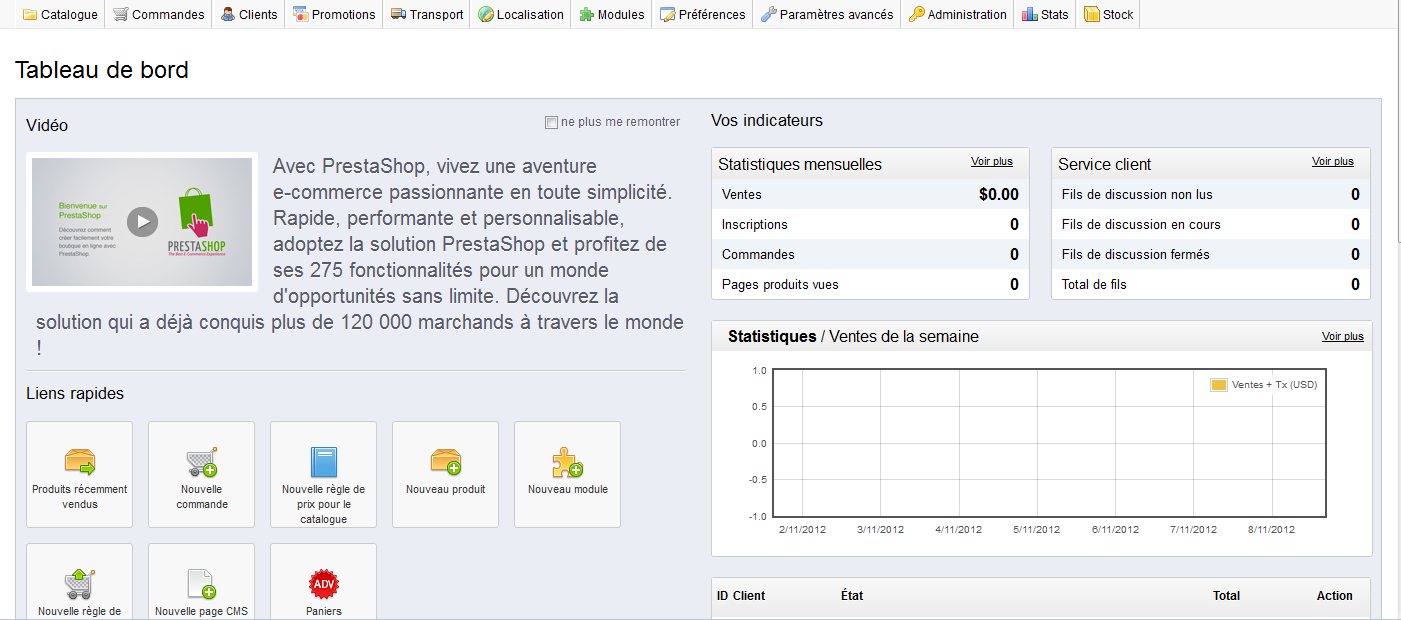Select the Nouveau produit box icon
The width and height of the screenshot is (1401, 620).
445,462
